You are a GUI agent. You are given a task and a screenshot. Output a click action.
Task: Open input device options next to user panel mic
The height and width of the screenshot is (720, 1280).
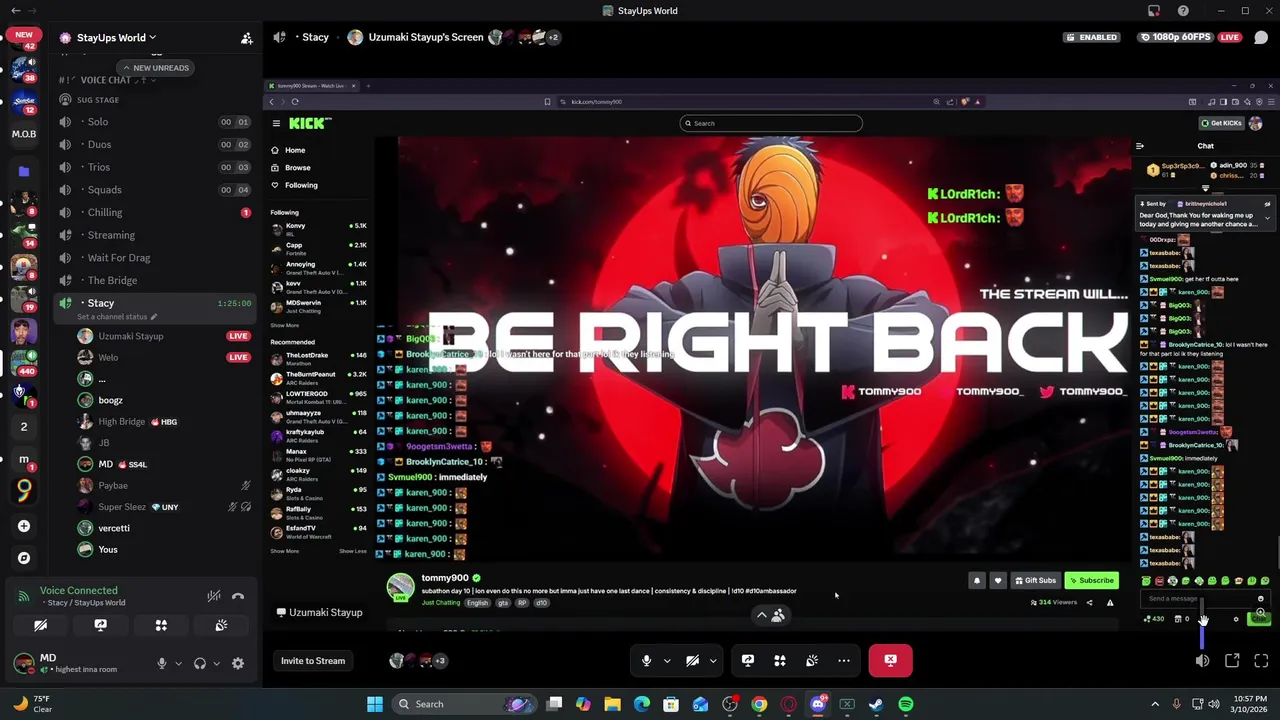[178, 663]
